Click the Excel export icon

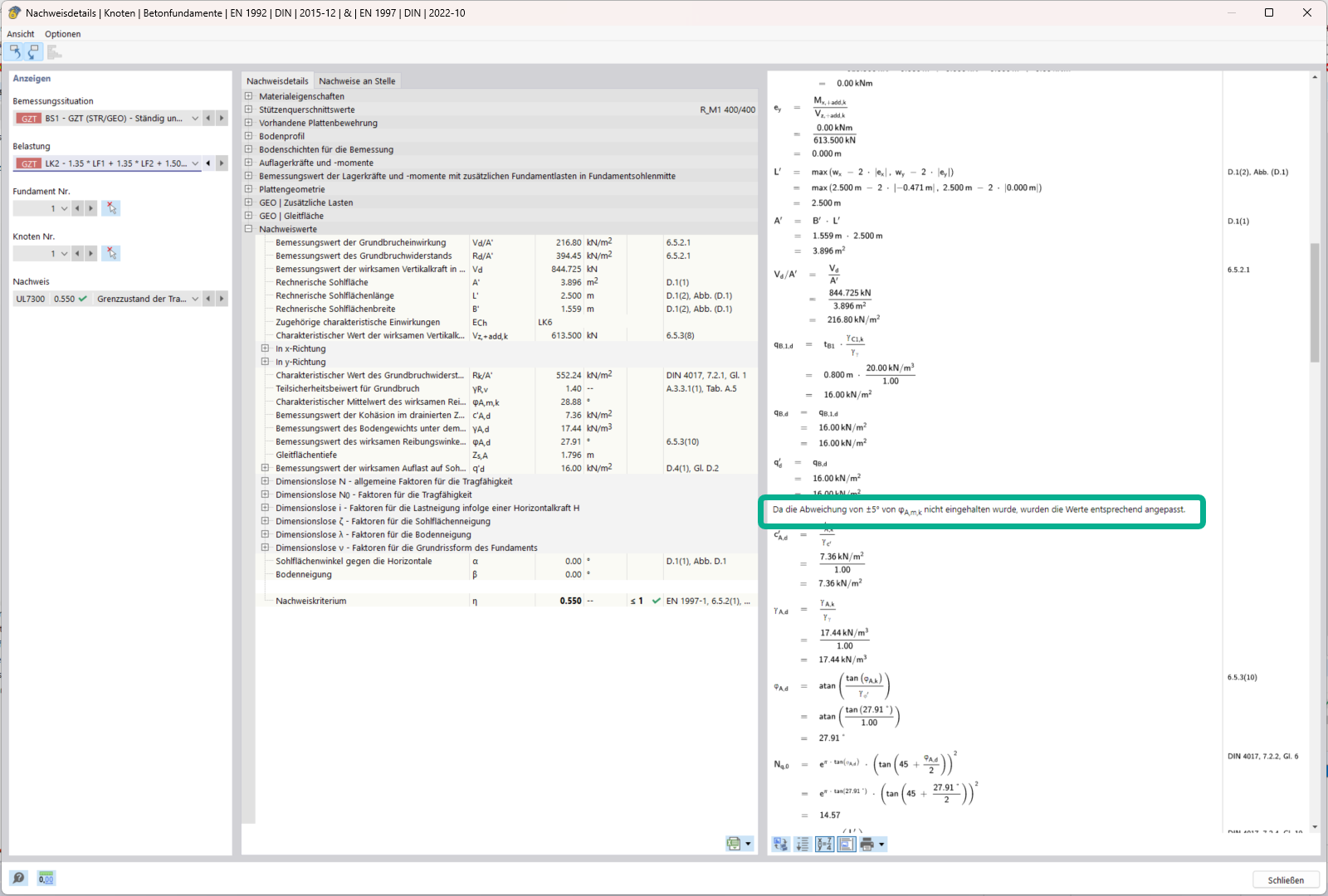[734, 844]
